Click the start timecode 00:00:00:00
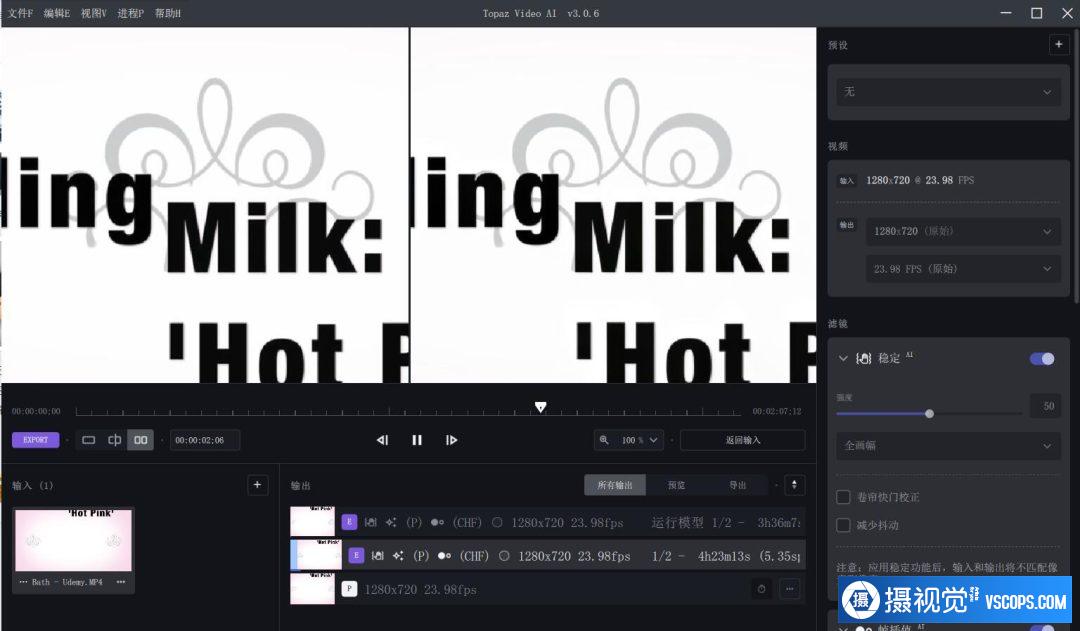The image size is (1080, 631). pos(36,411)
